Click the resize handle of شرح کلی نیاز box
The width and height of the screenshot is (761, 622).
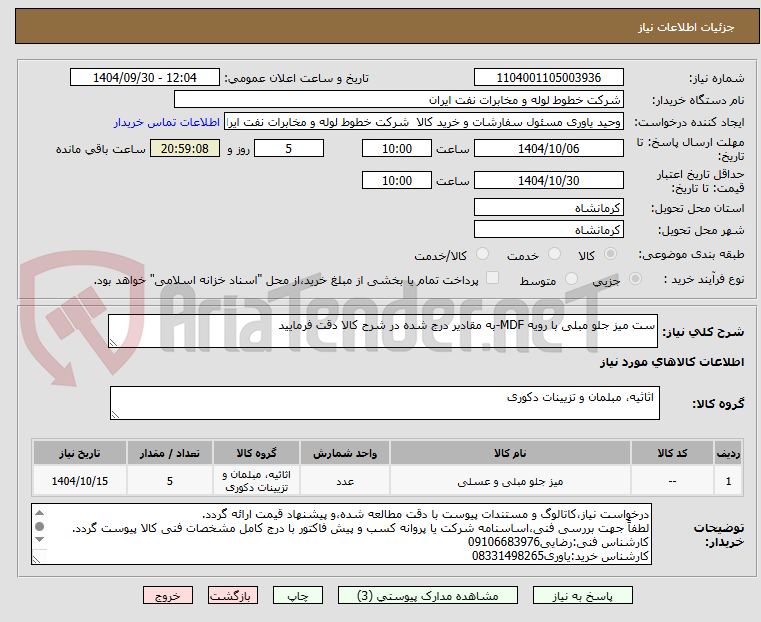(114, 343)
